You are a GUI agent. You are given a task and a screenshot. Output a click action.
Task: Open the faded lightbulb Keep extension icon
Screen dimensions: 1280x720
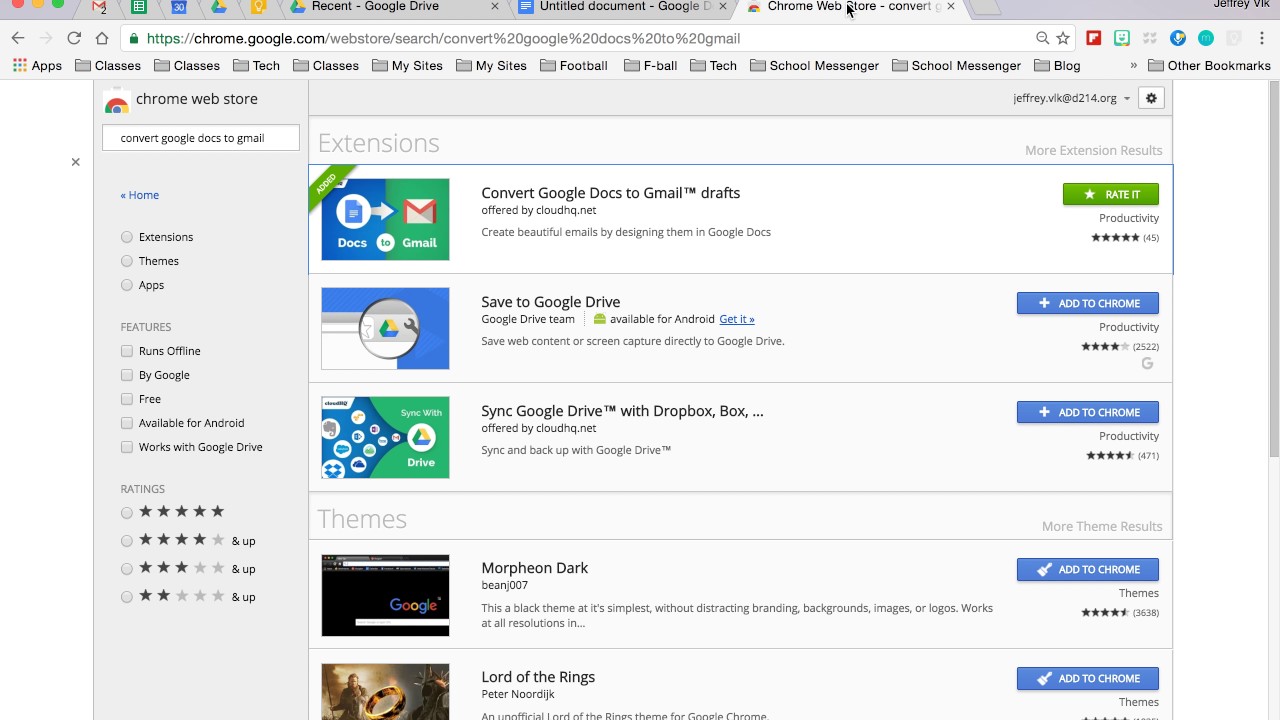1234,38
